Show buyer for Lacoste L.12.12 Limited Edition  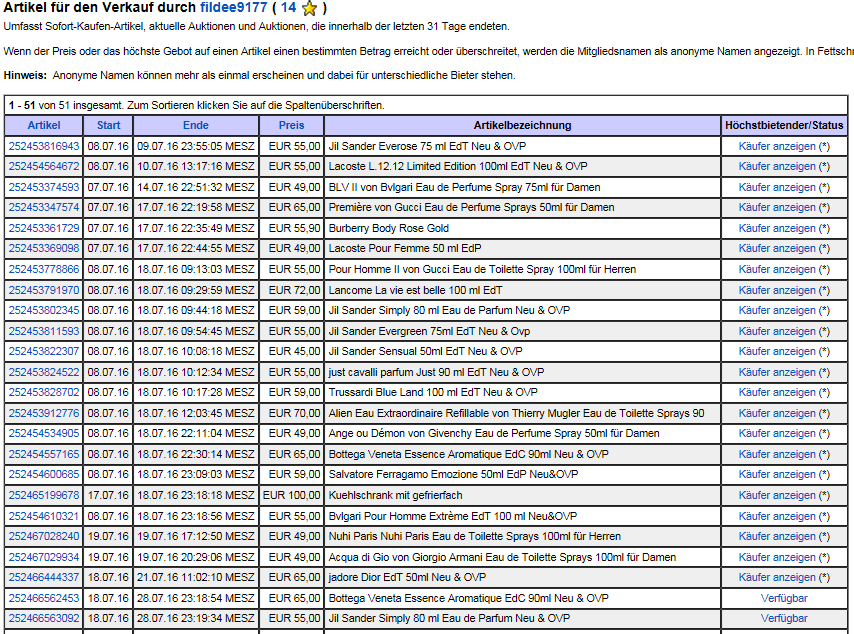[x=777, y=166]
